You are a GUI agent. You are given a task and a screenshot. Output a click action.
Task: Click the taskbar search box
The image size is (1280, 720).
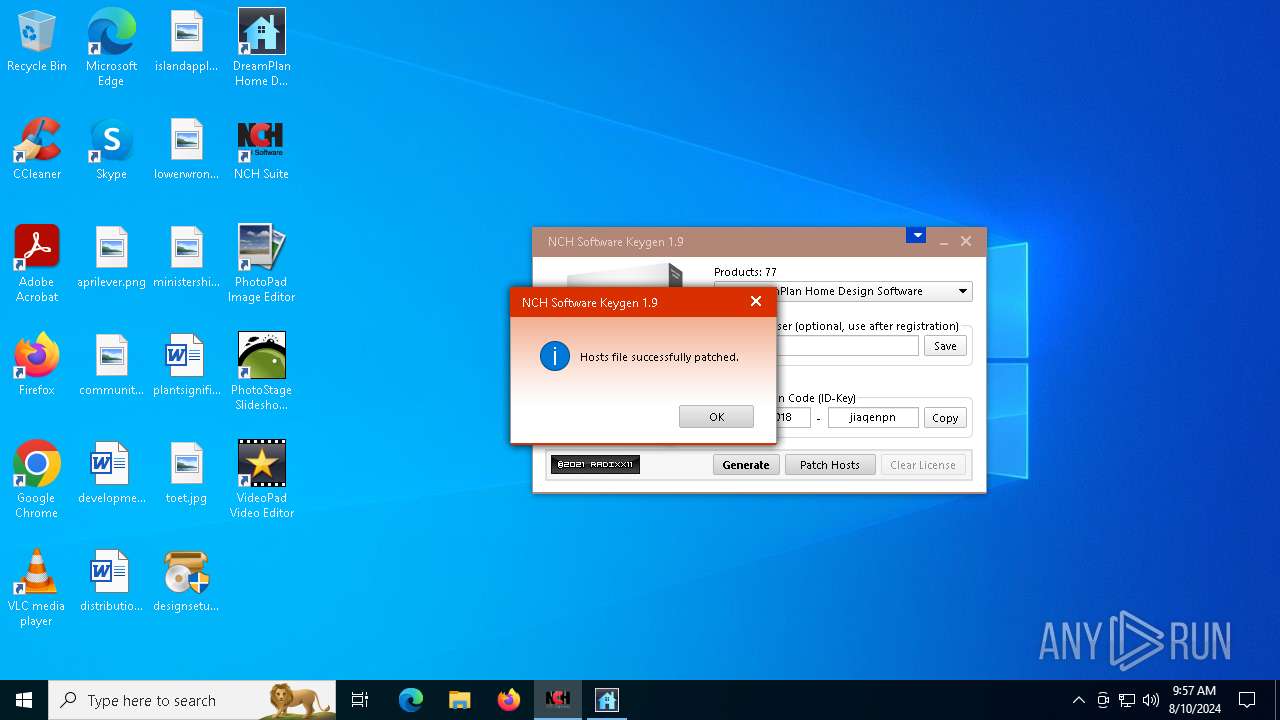pyautogui.click(x=192, y=700)
